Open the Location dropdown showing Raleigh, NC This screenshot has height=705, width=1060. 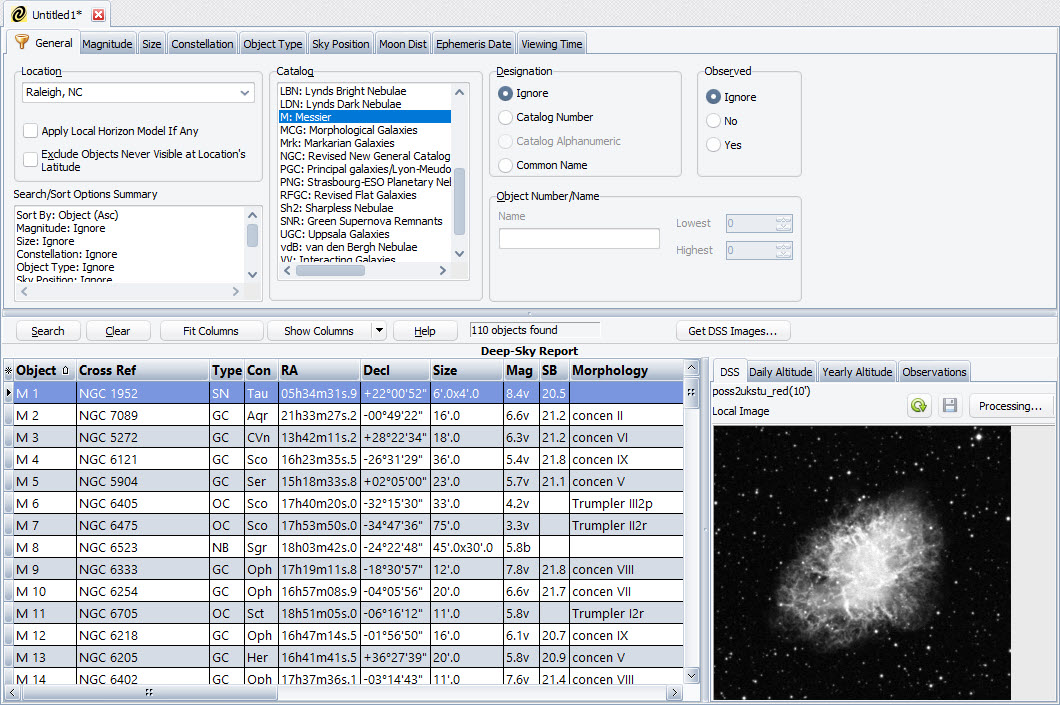tap(245, 93)
